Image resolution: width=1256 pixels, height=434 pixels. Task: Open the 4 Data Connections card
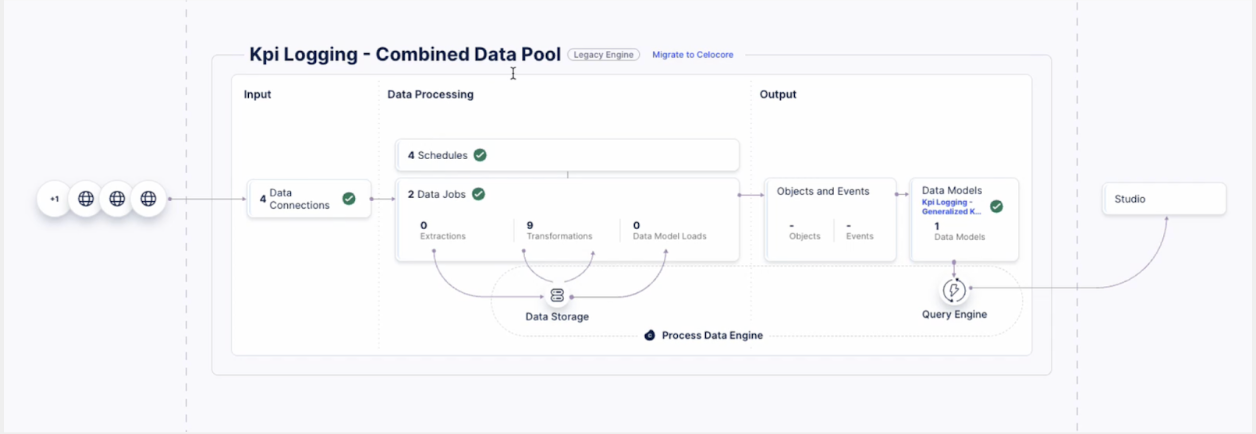pos(299,199)
